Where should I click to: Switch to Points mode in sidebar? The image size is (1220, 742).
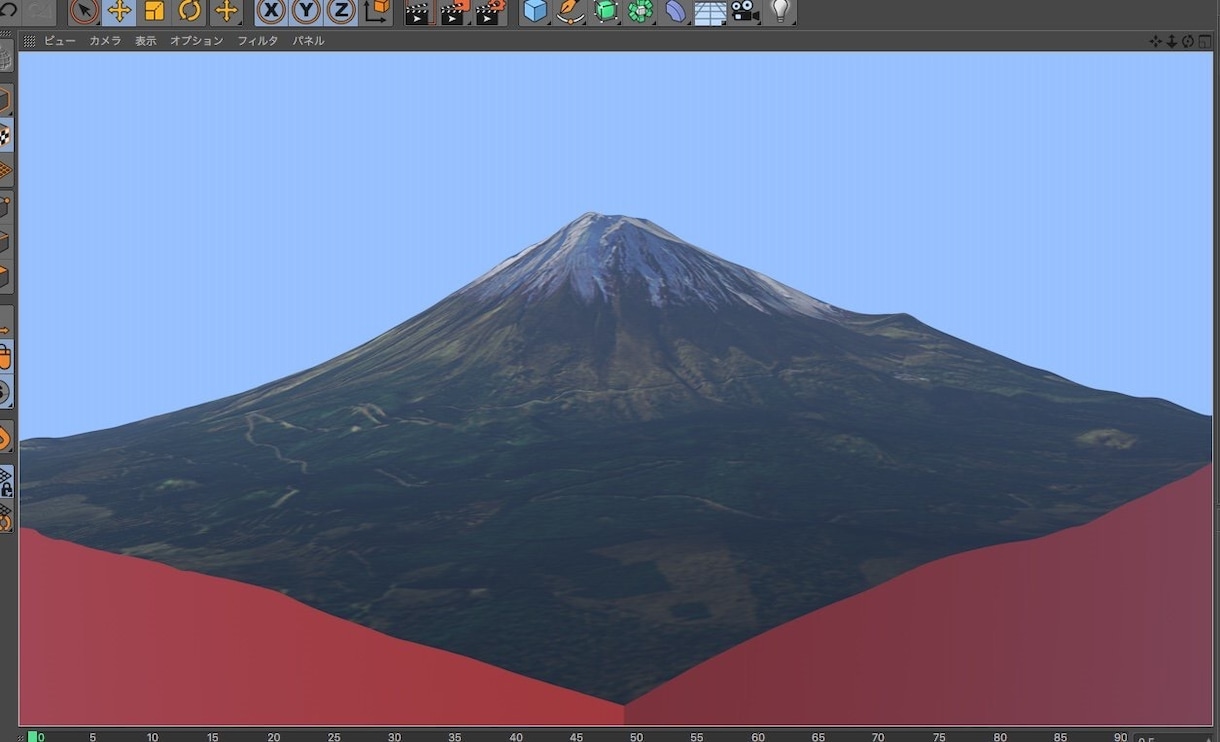(x=6, y=206)
